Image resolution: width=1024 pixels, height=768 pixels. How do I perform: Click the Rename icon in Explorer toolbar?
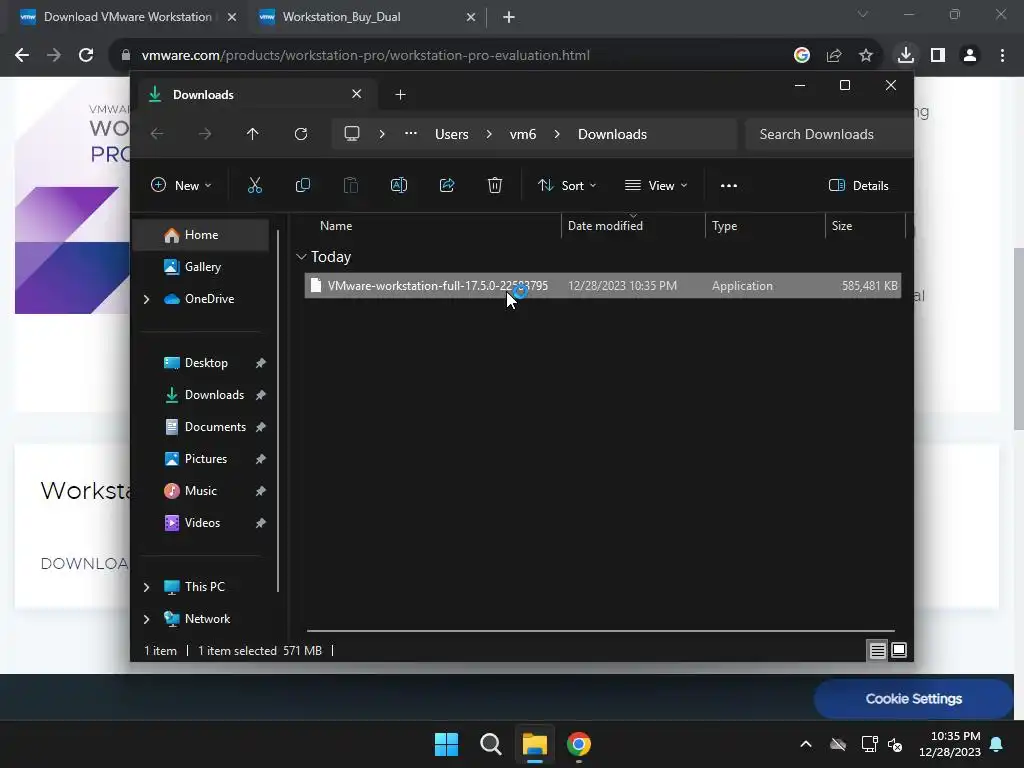tap(398, 185)
